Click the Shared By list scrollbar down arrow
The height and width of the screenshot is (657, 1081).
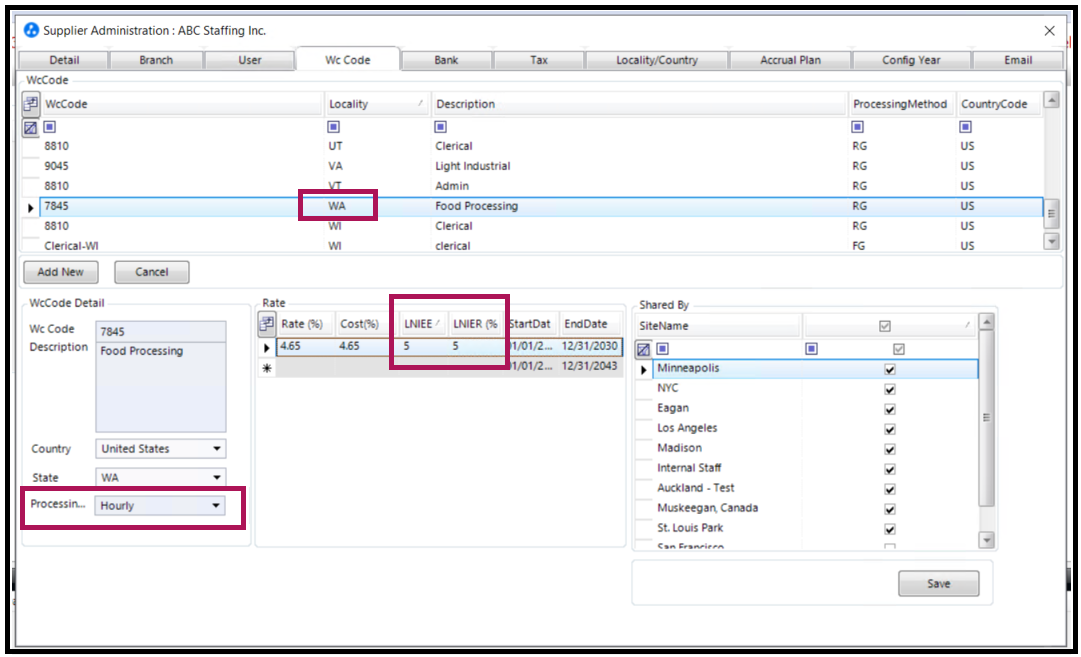[x=987, y=540]
